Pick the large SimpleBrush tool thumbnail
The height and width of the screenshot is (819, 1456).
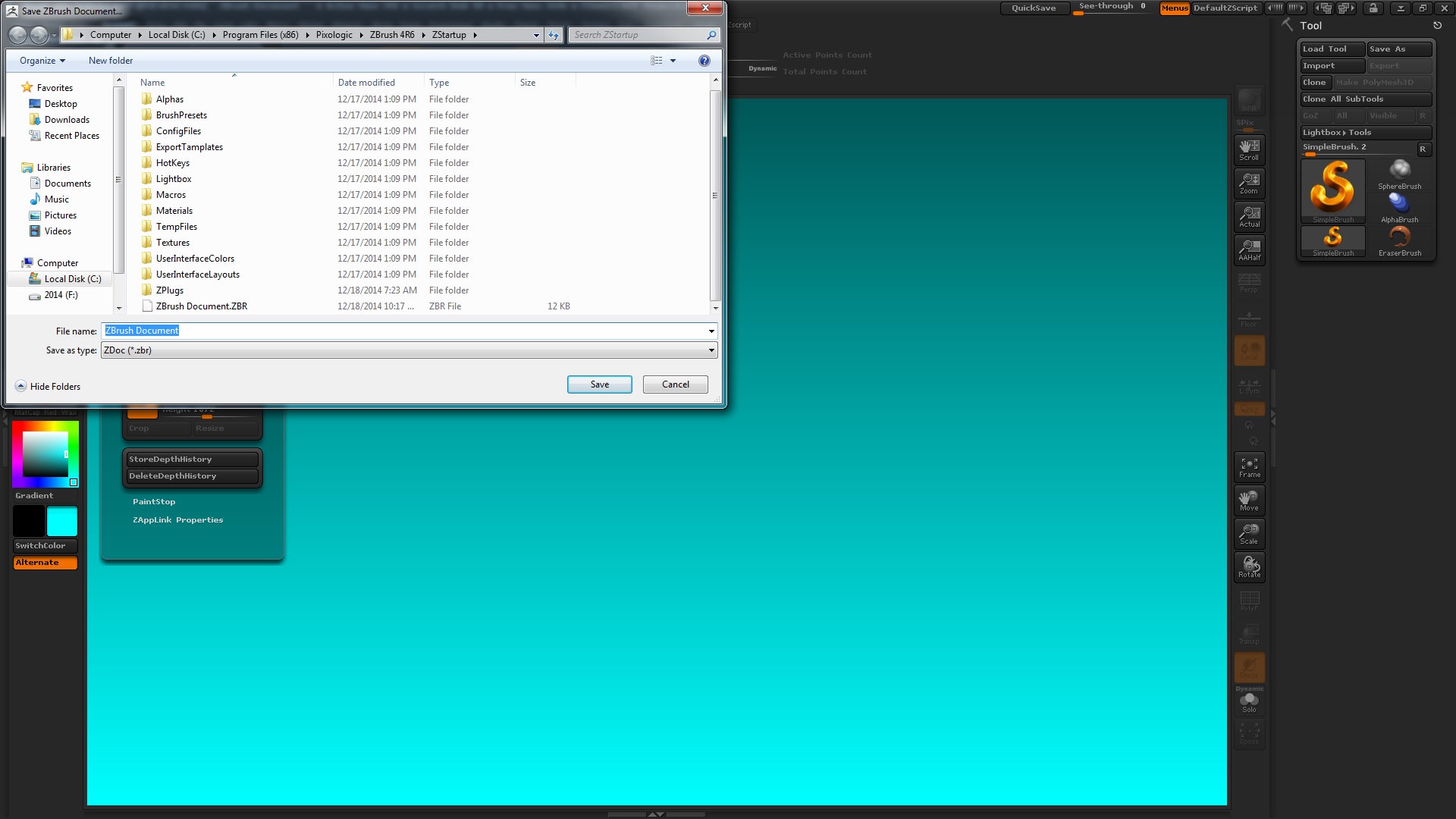(x=1332, y=190)
